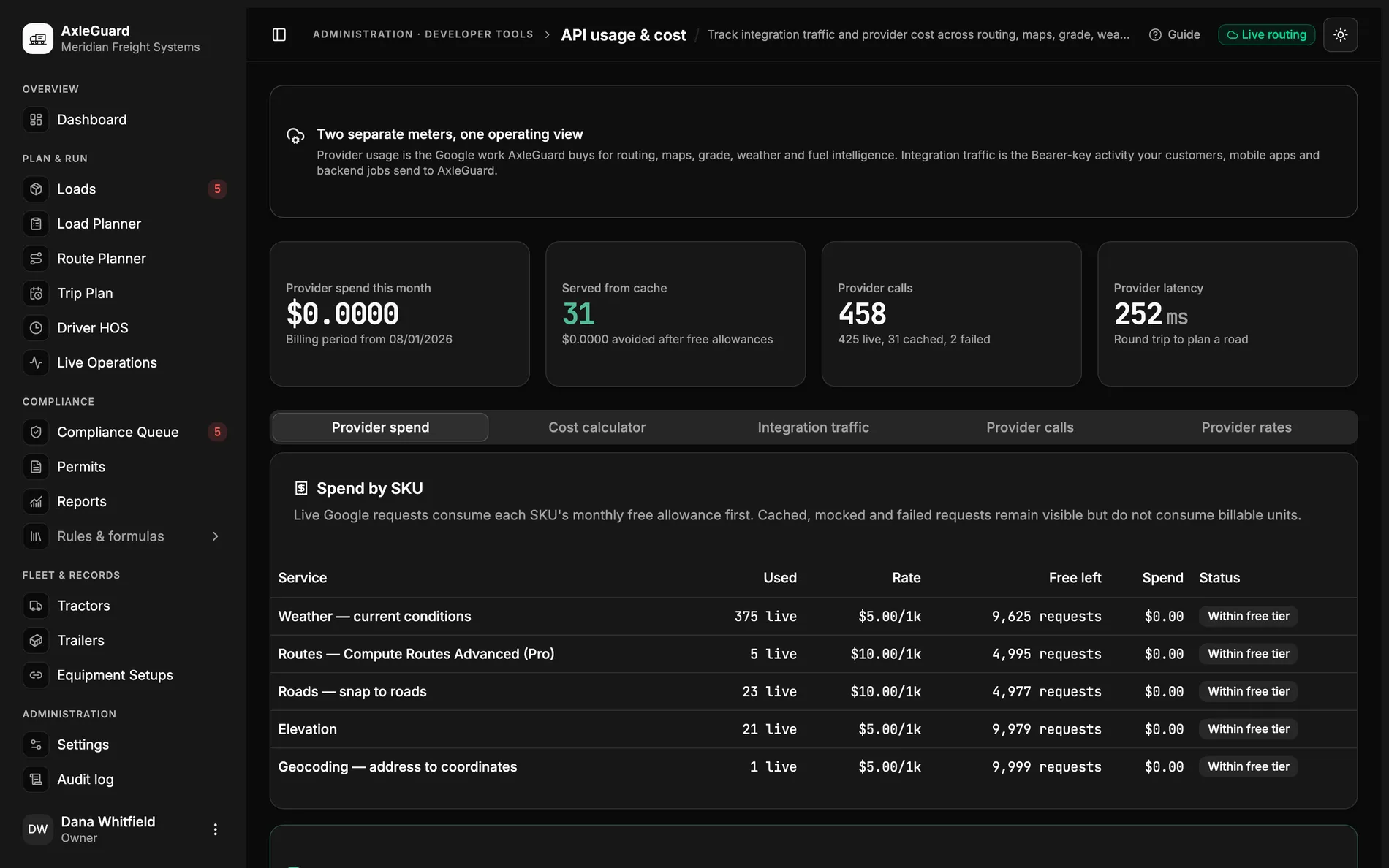Open the Guide help link
Viewport: 1389px width, 868px height.
point(1174,34)
